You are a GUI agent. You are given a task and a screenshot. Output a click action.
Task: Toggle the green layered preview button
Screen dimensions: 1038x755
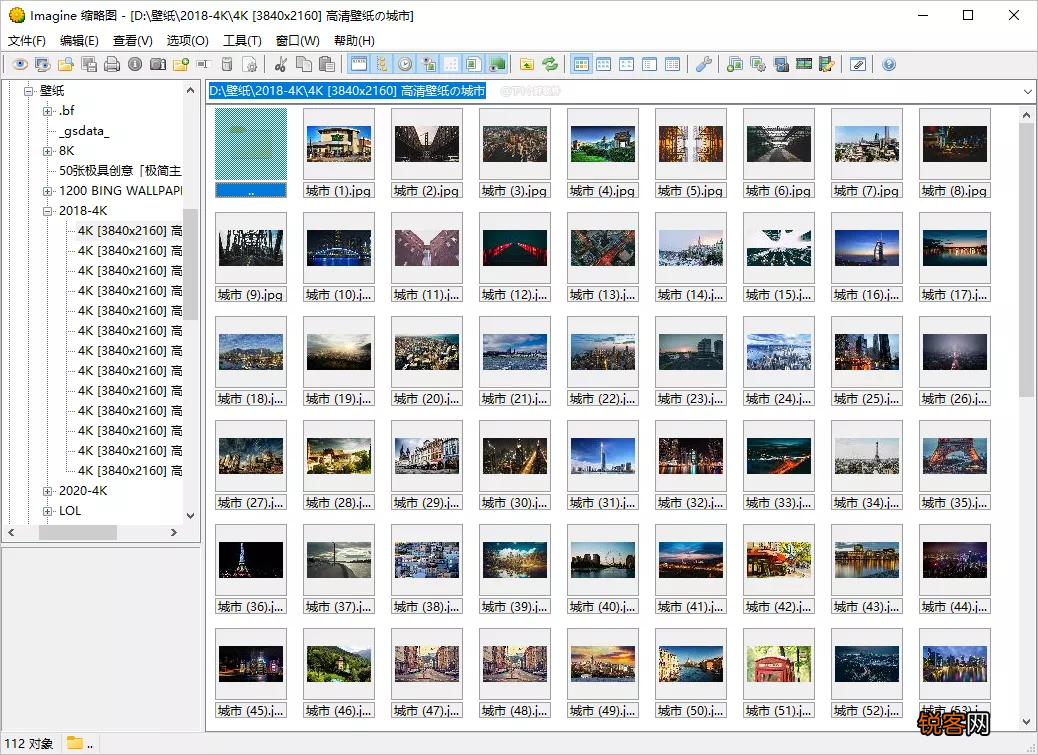pos(496,64)
